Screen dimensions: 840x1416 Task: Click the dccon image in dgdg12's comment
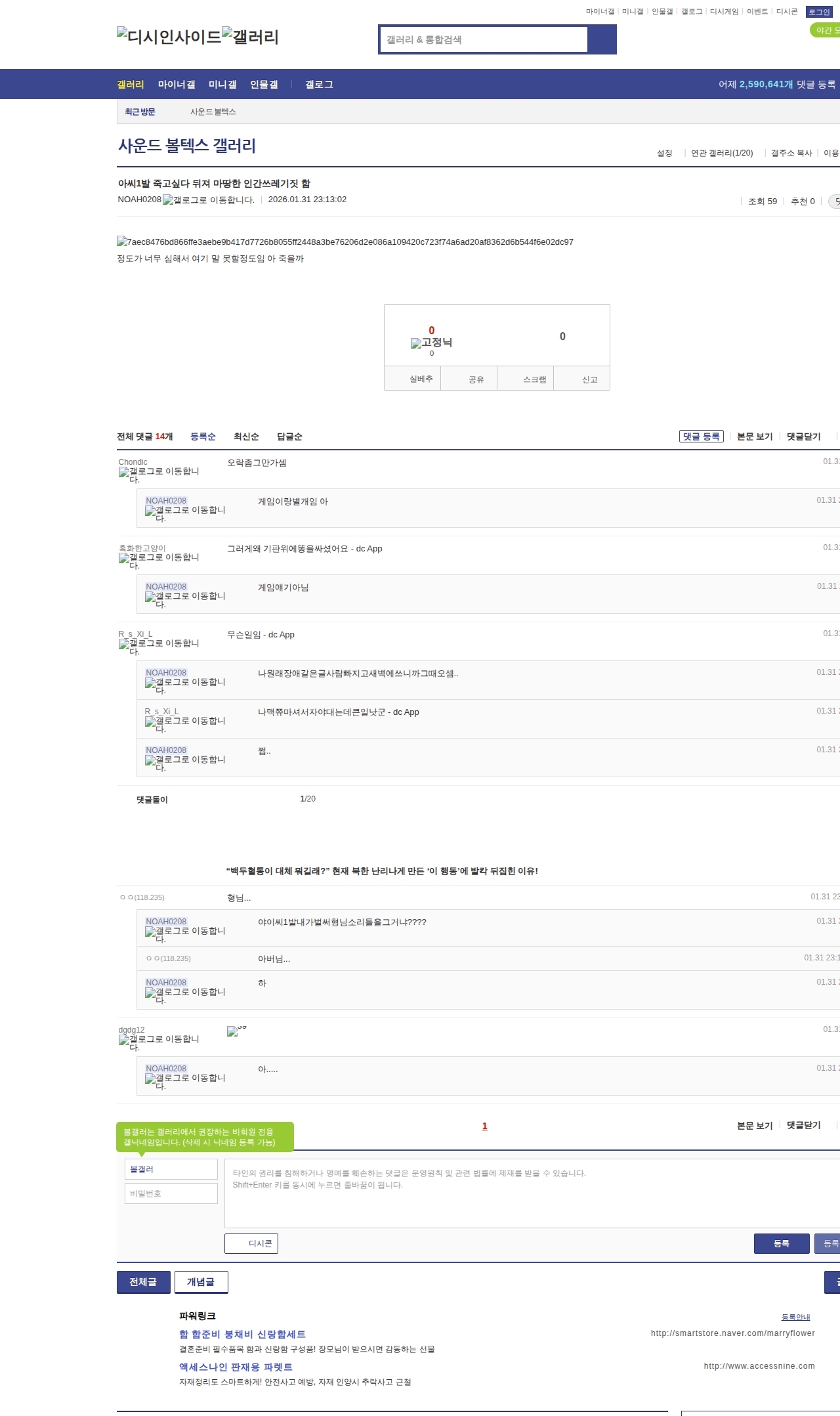click(x=236, y=1031)
